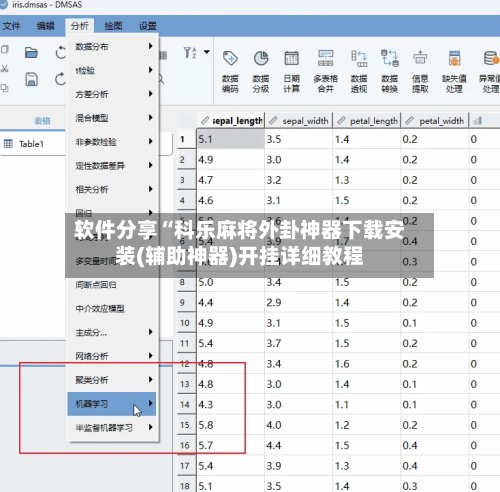Viewport: 500px width, 492px height.
Task: Select 间断点回归 menu entry
Action: tap(112, 285)
